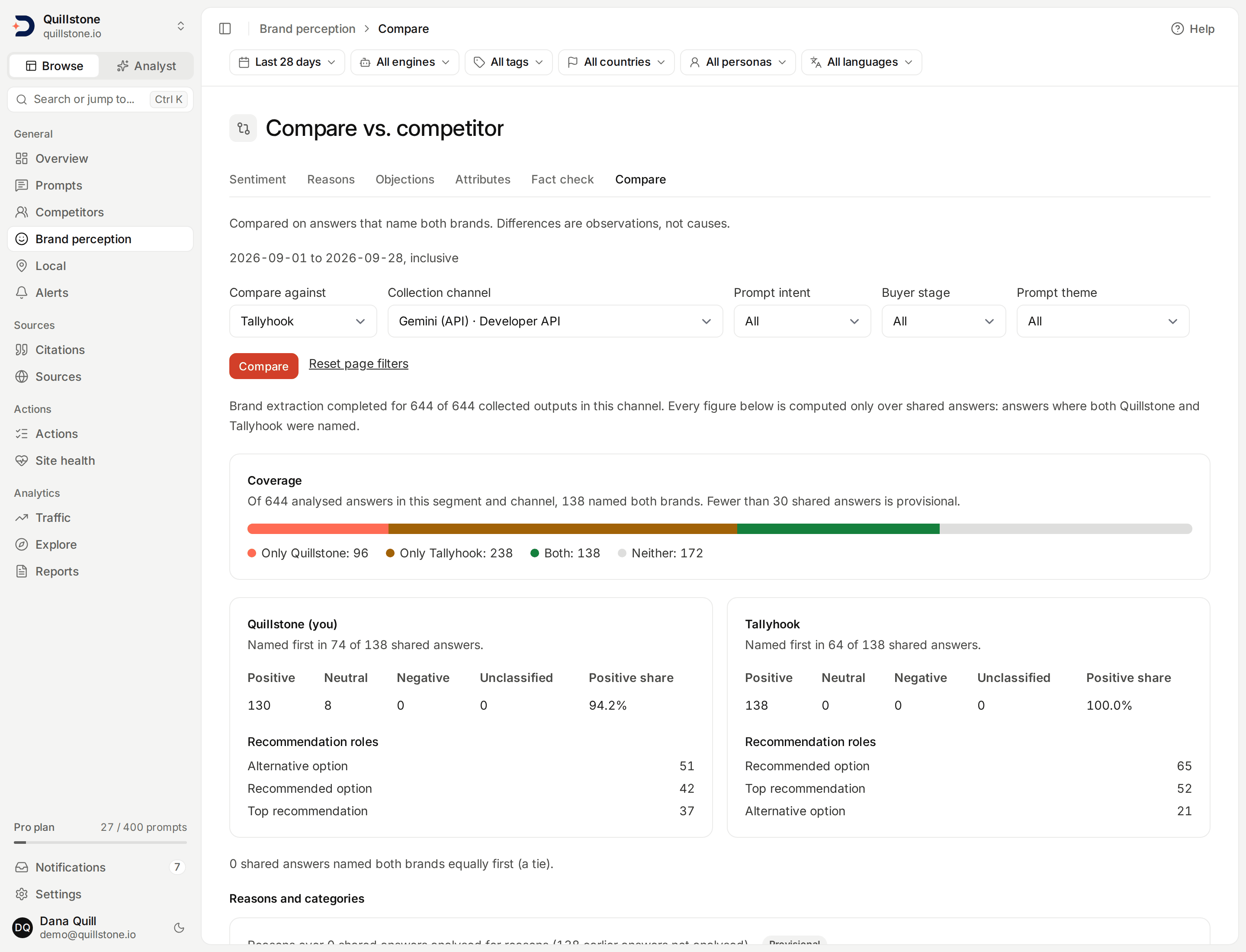Click the Only Quillstone legend dot
Image resolution: width=1246 pixels, height=952 pixels.
click(252, 553)
